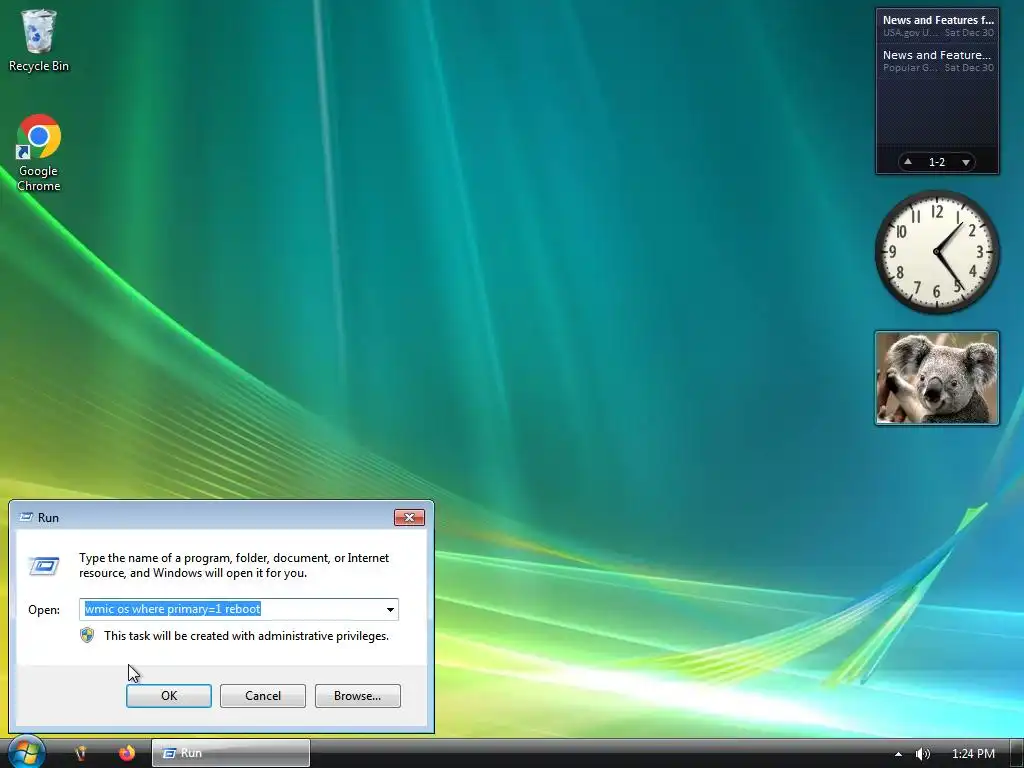Open the Recycle Bin desktop icon
The height and width of the screenshot is (768, 1024).
(39, 40)
